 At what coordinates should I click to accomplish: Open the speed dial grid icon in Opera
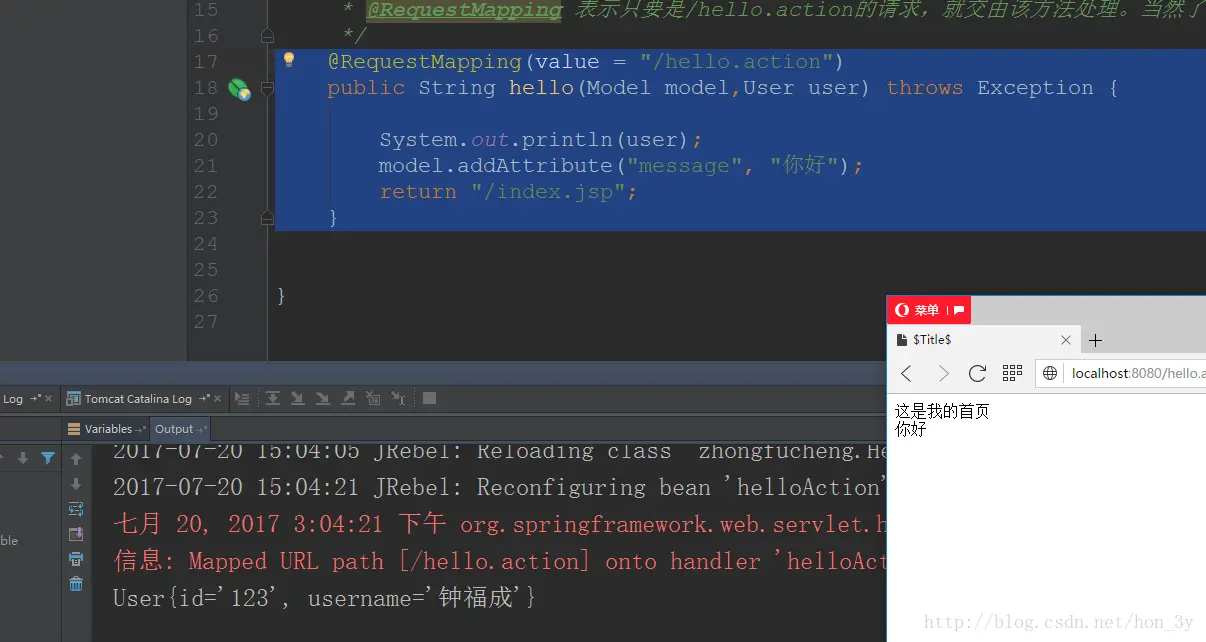tap(1012, 372)
